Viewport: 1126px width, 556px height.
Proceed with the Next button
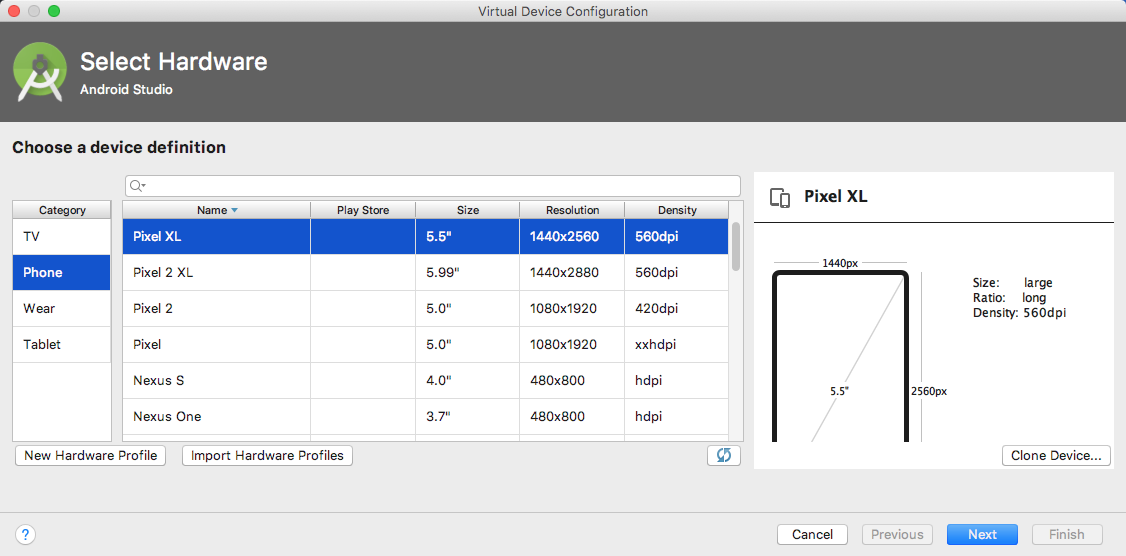click(x=982, y=534)
